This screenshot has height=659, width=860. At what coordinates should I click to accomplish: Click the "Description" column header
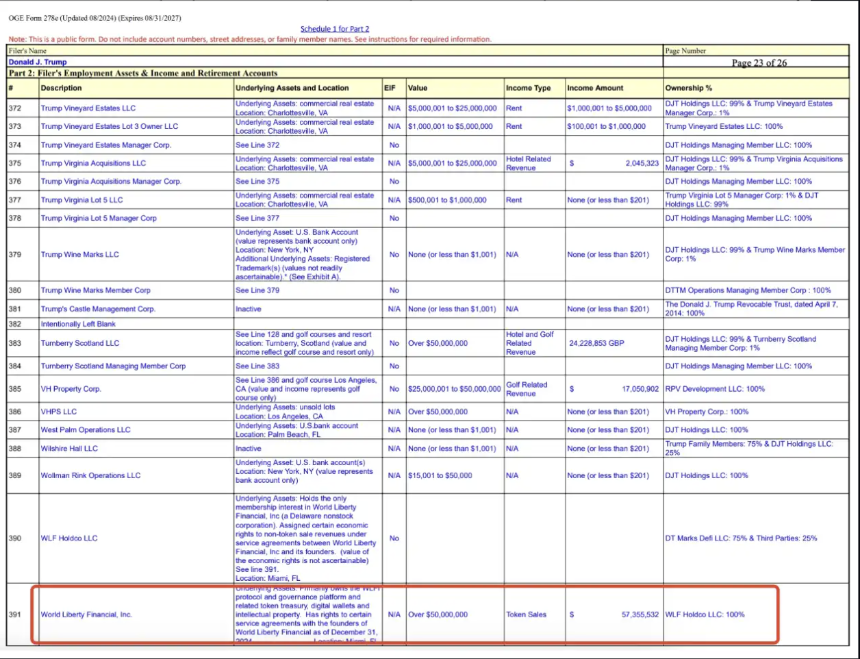point(61,88)
